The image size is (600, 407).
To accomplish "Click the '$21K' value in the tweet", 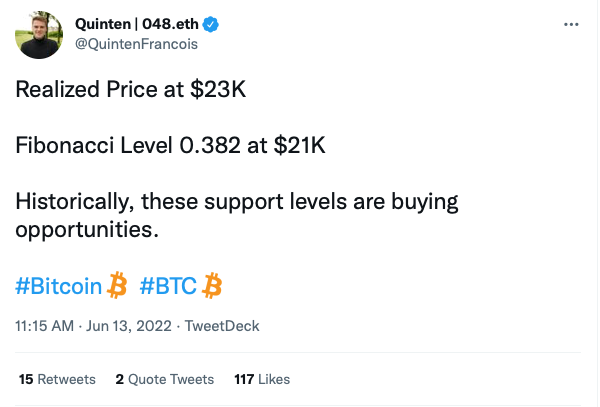I will click(x=301, y=145).
